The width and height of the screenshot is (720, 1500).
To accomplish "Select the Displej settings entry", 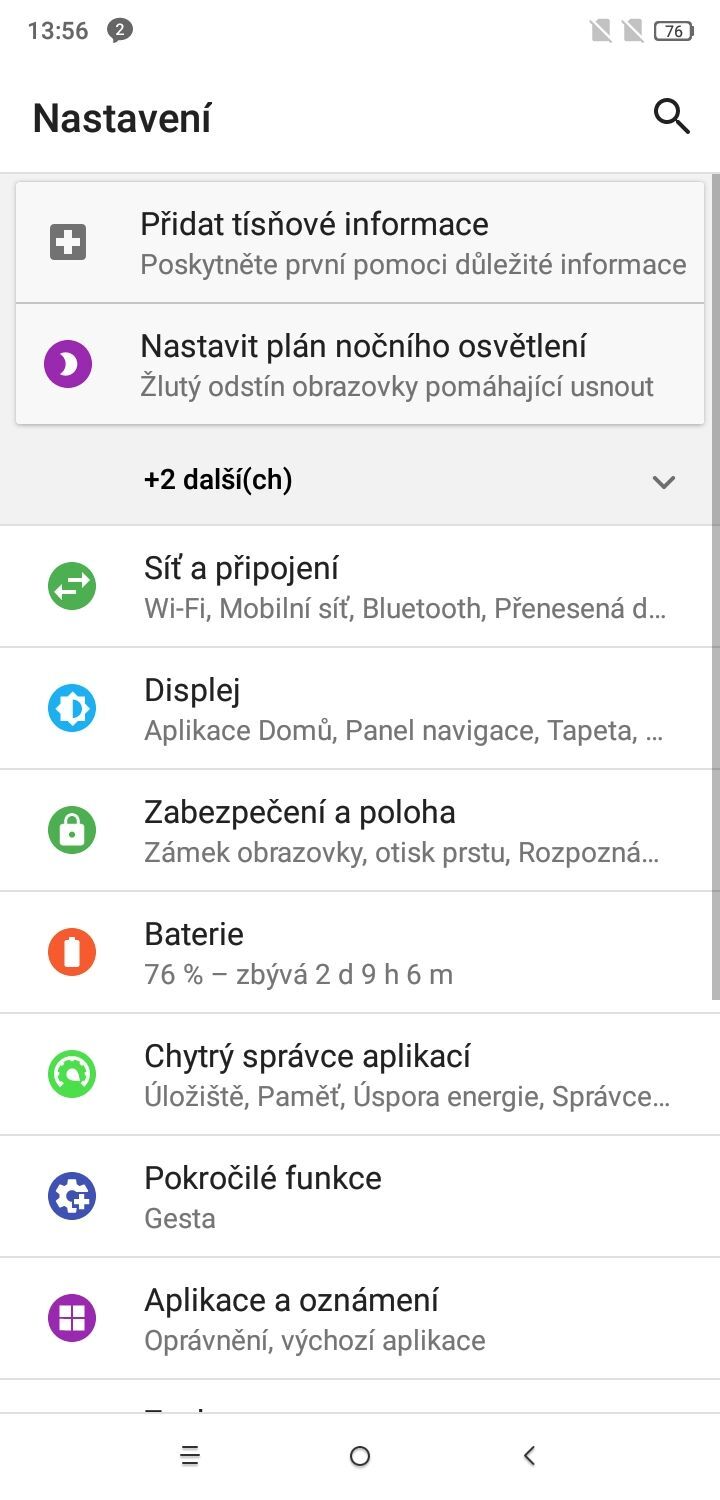I will click(360, 707).
